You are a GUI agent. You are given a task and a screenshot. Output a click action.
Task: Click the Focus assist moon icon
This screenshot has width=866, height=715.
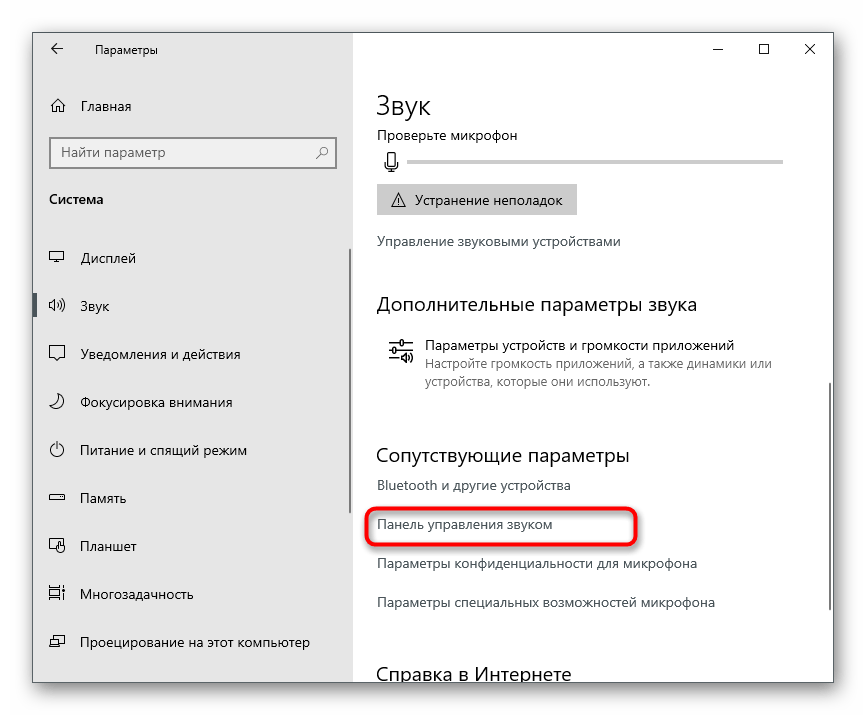(x=57, y=401)
